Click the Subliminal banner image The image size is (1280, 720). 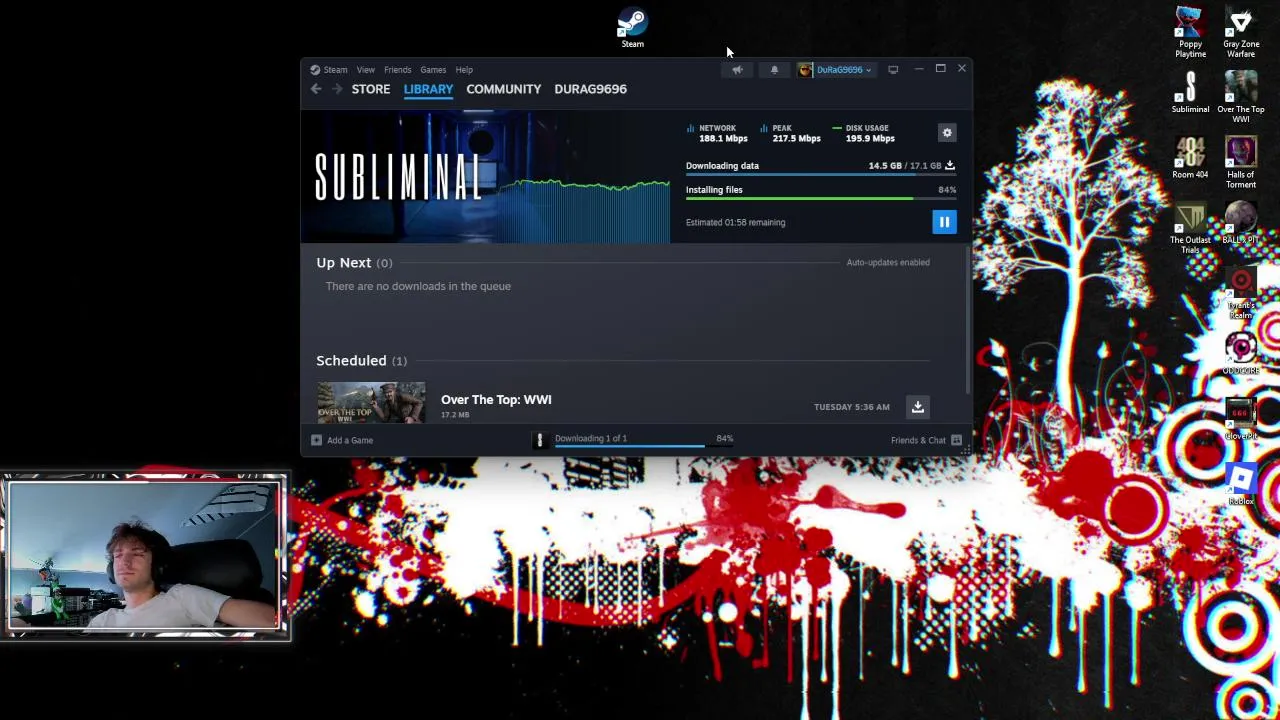(x=486, y=177)
